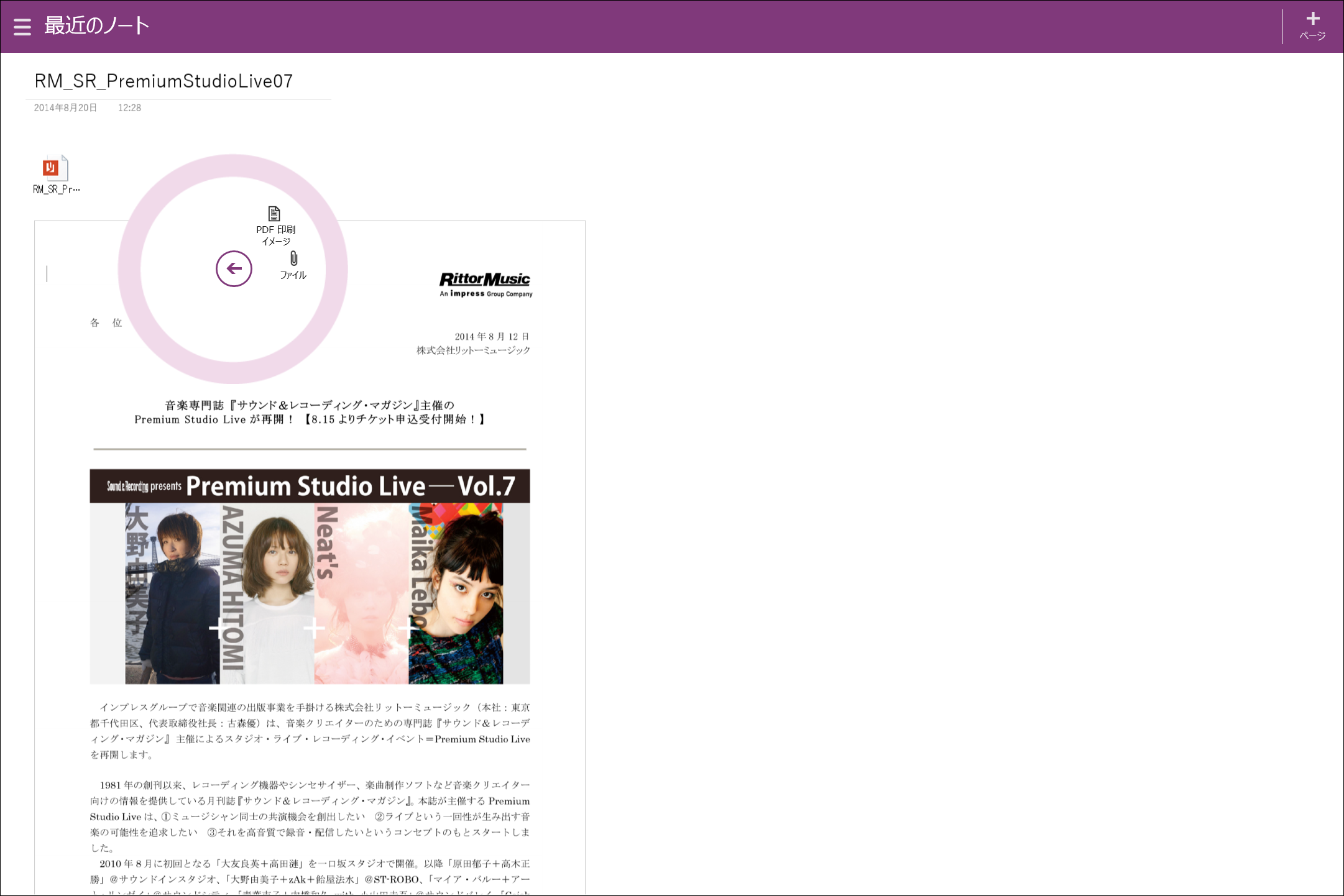The width and height of the screenshot is (1344, 896).
Task: Open the hamburger navigation menu
Action: pos(22,27)
